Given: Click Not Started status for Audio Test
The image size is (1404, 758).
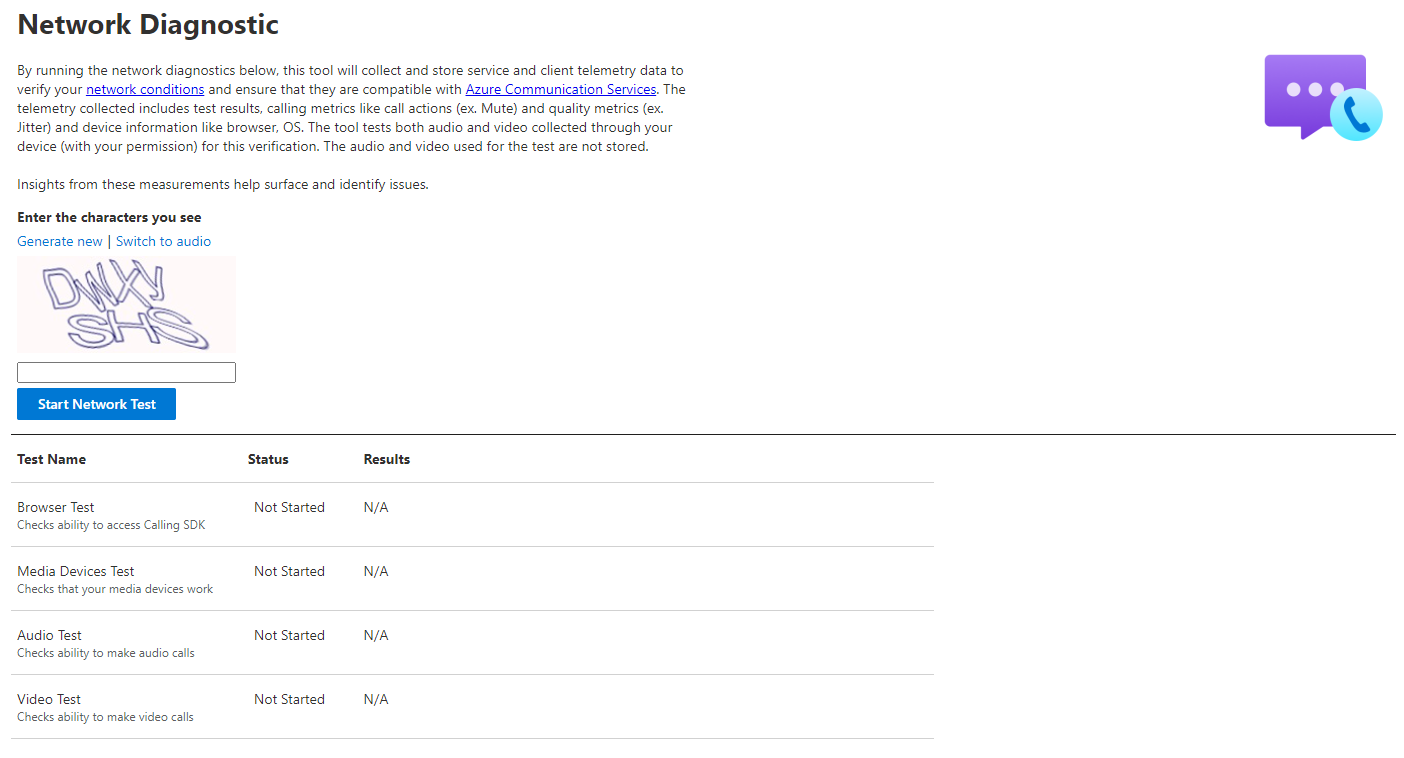Looking at the screenshot, I should pos(289,635).
